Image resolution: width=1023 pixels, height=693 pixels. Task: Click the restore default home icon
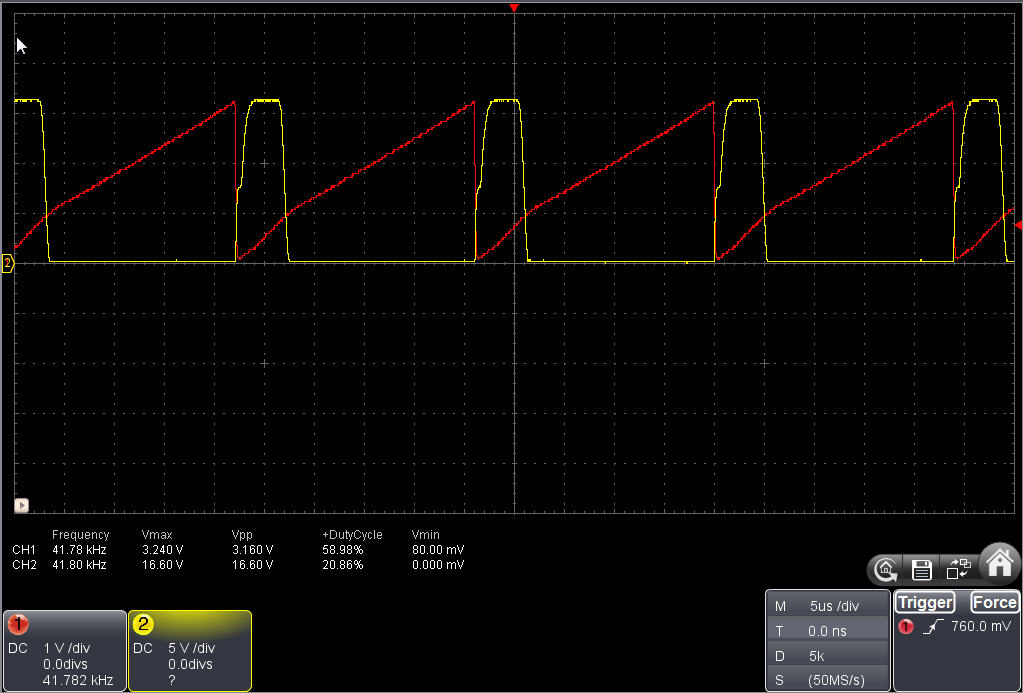pos(885,570)
